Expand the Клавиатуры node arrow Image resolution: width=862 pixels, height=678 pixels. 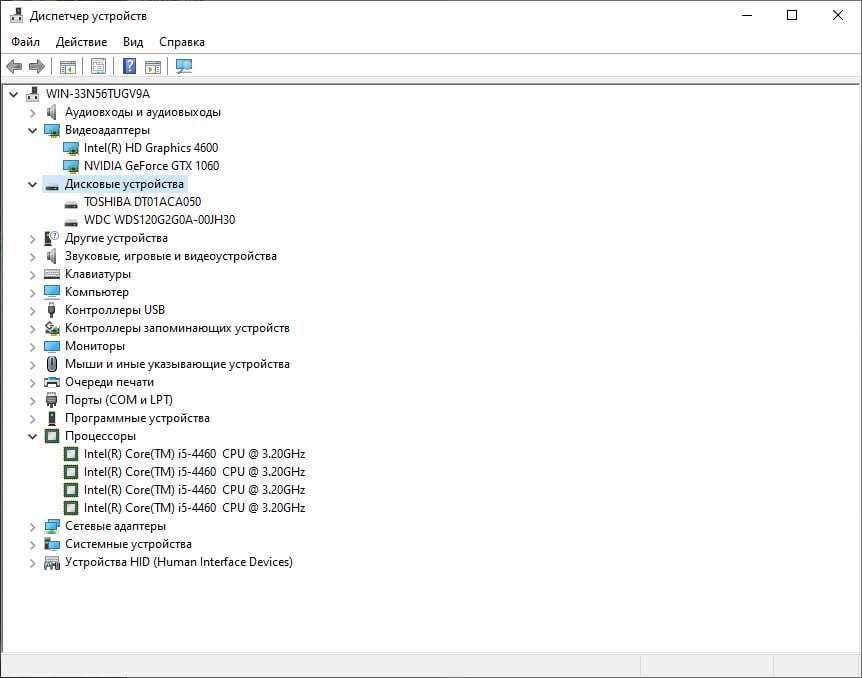pyautogui.click(x=32, y=274)
